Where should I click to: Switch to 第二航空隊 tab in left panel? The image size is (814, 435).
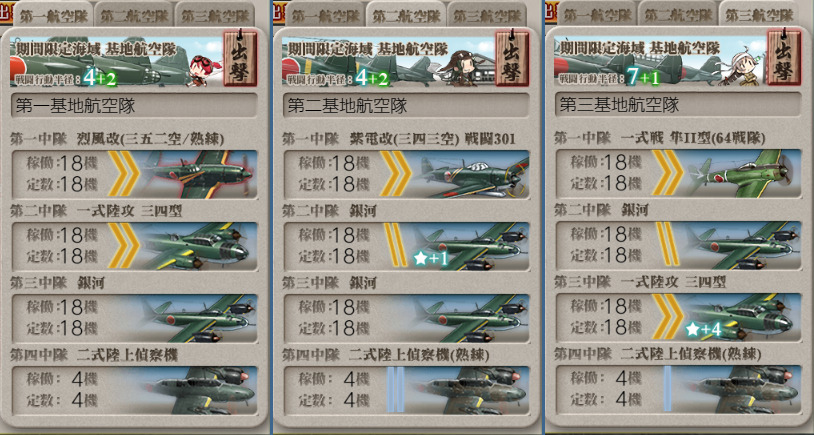[134, 14]
